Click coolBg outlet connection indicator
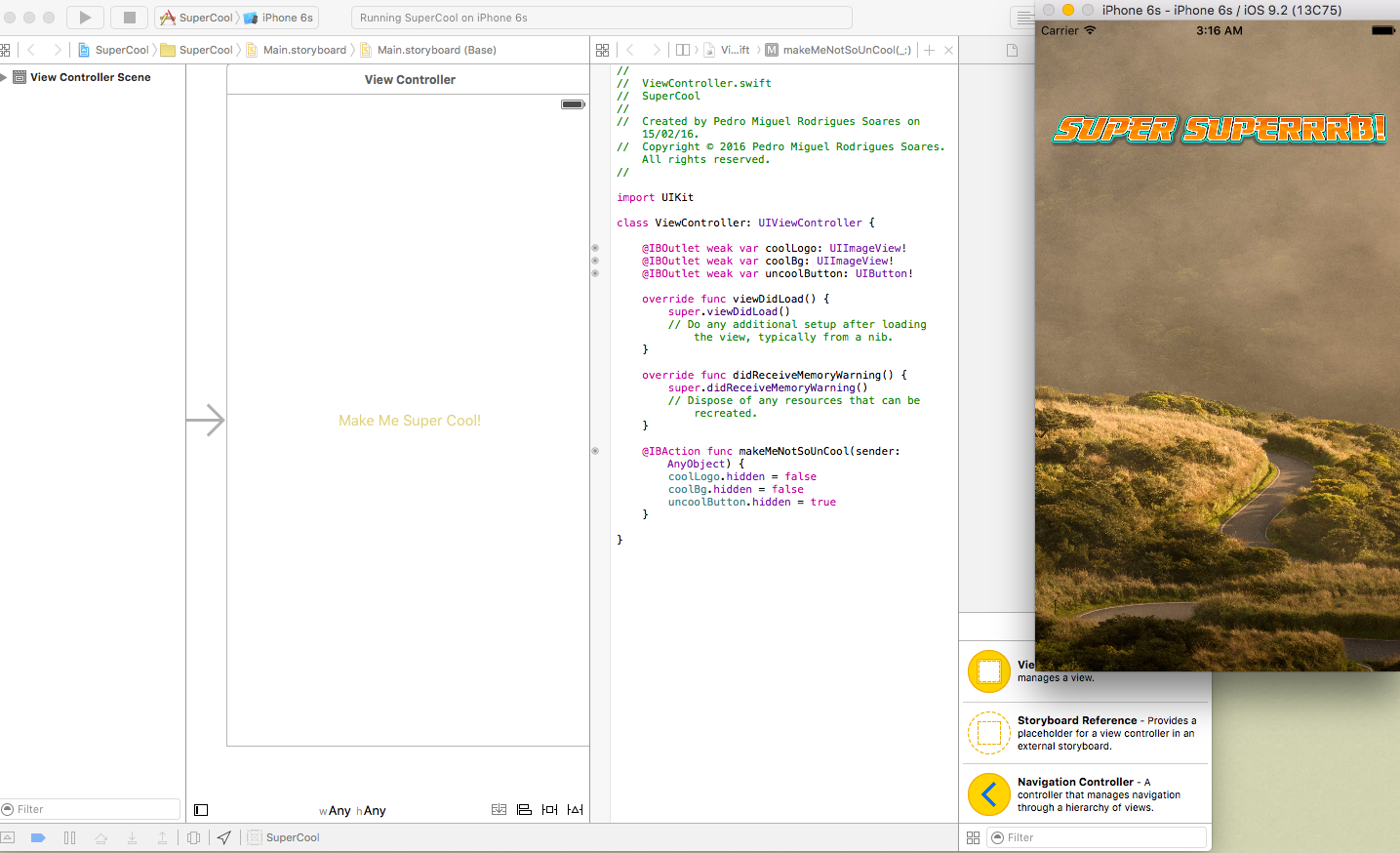The width and height of the screenshot is (1400, 853). (595, 261)
